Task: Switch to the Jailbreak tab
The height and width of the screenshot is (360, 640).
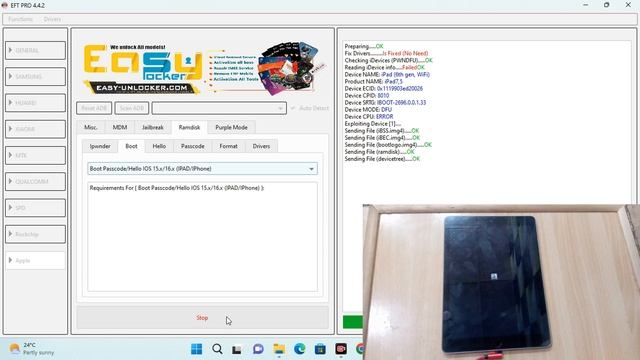Action: click(153, 127)
